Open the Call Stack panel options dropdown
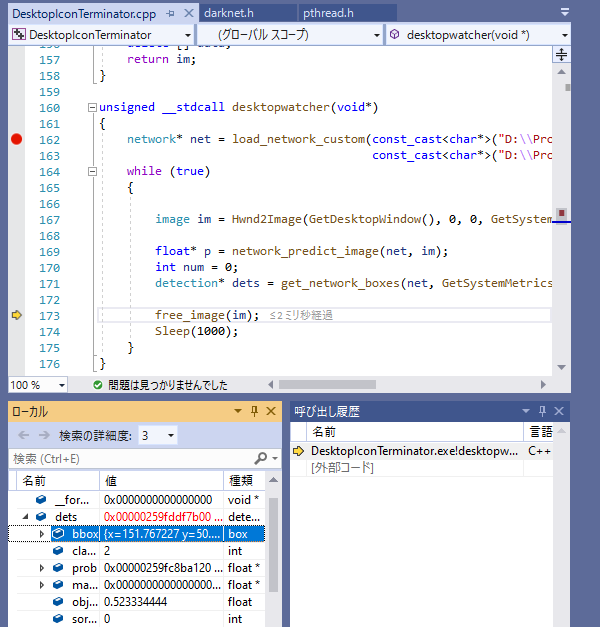The image size is (600, 627). point(526,411)
